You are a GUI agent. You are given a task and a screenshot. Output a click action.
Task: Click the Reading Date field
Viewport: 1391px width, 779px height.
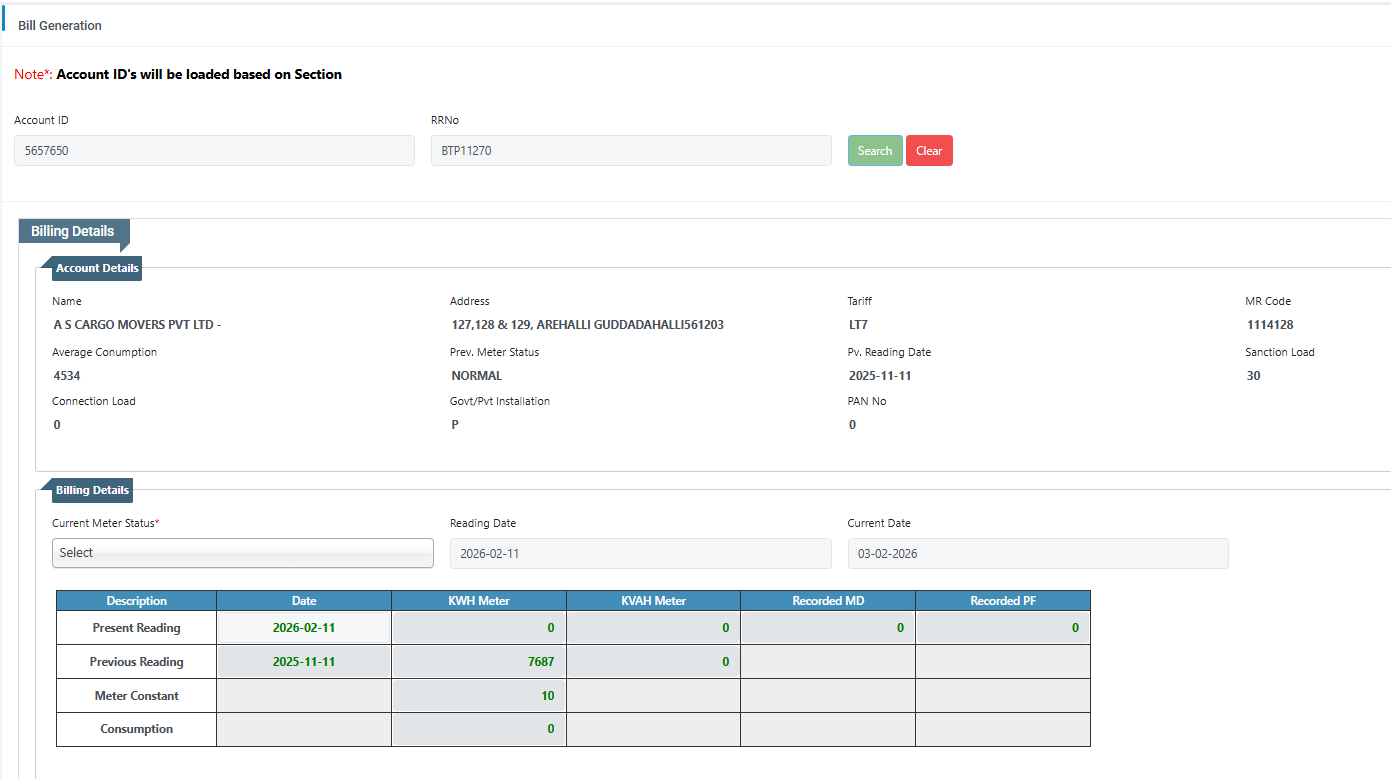[x=640, y=554]
